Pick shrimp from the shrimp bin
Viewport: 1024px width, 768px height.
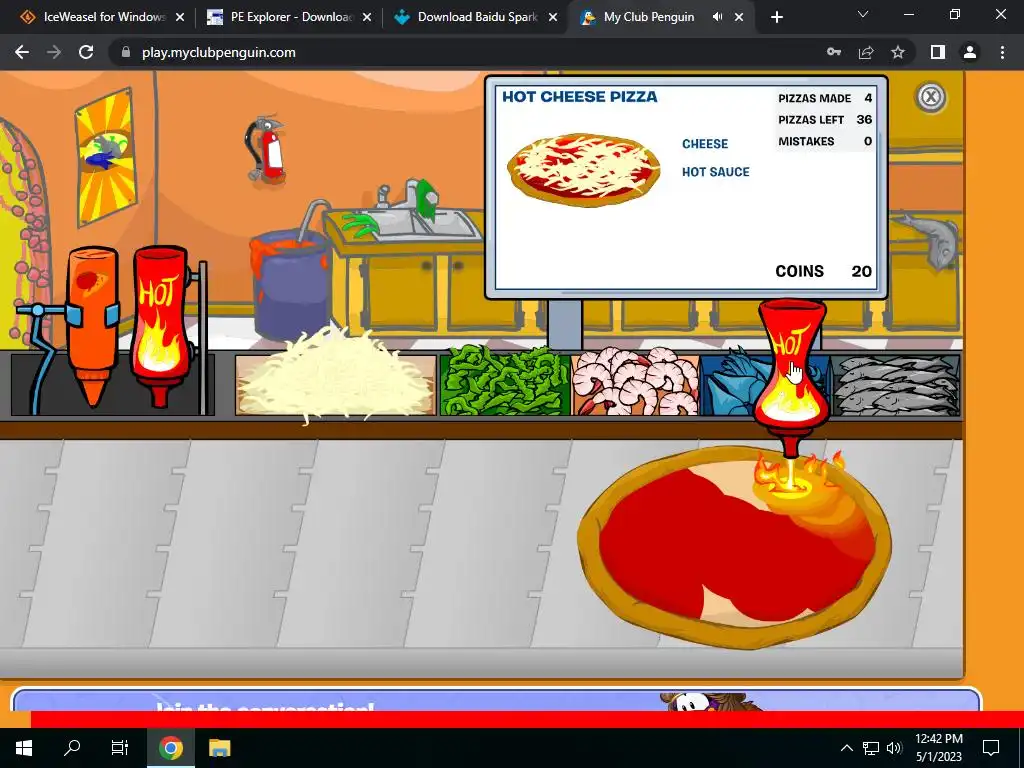pyautogui.click(x=635, y=382)
